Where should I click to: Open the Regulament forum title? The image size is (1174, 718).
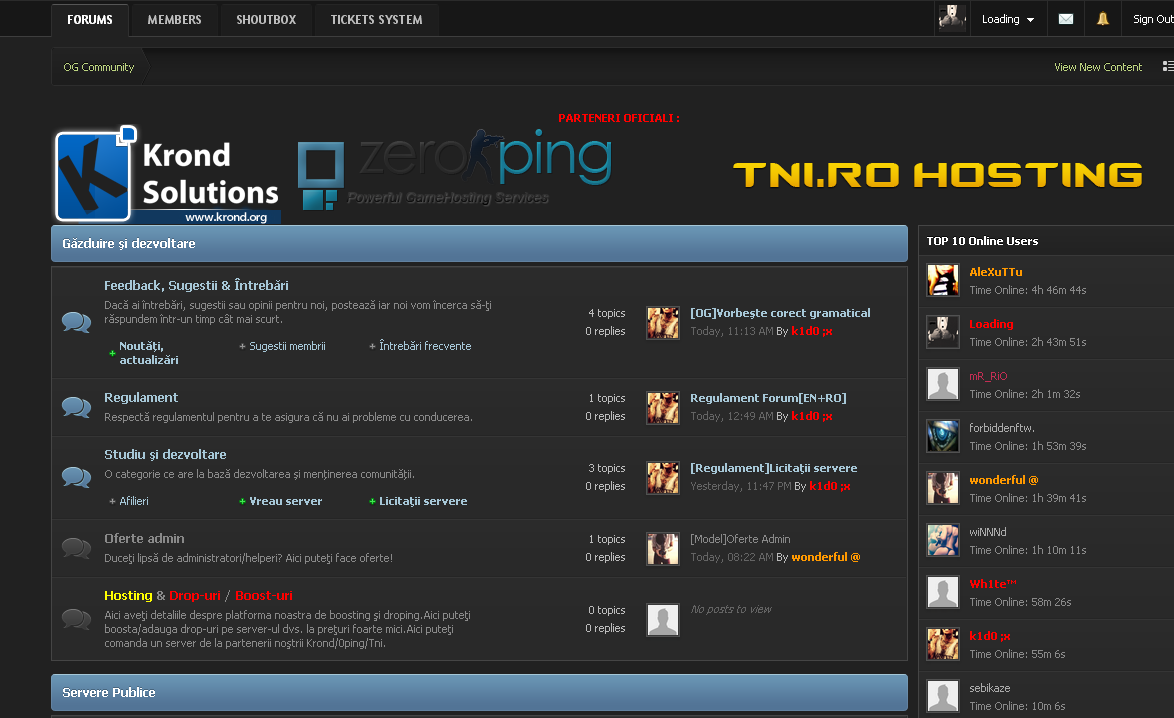tap(141, 398)
